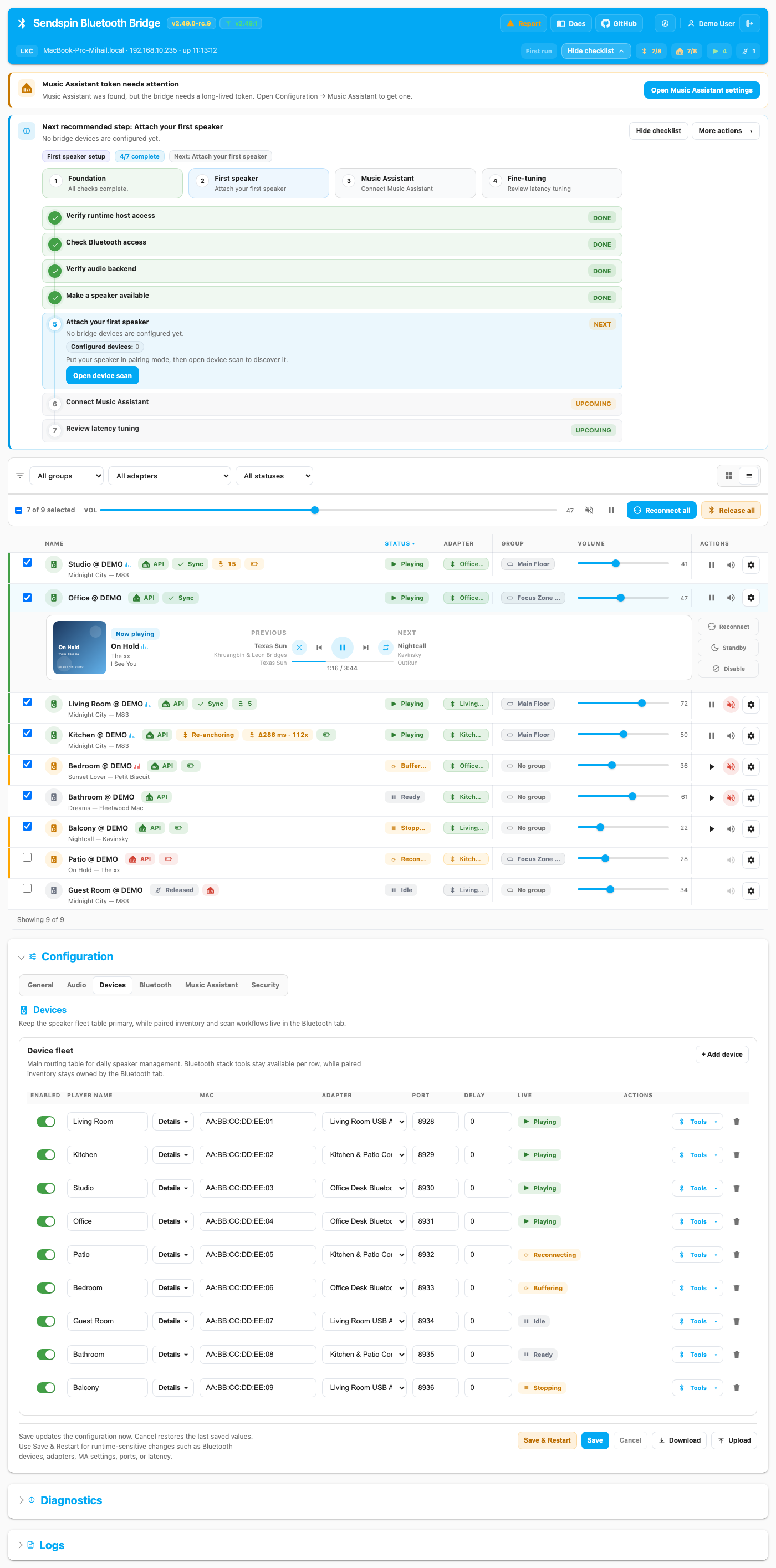Uncheck Office @ DEMO row checkbox

27,598
